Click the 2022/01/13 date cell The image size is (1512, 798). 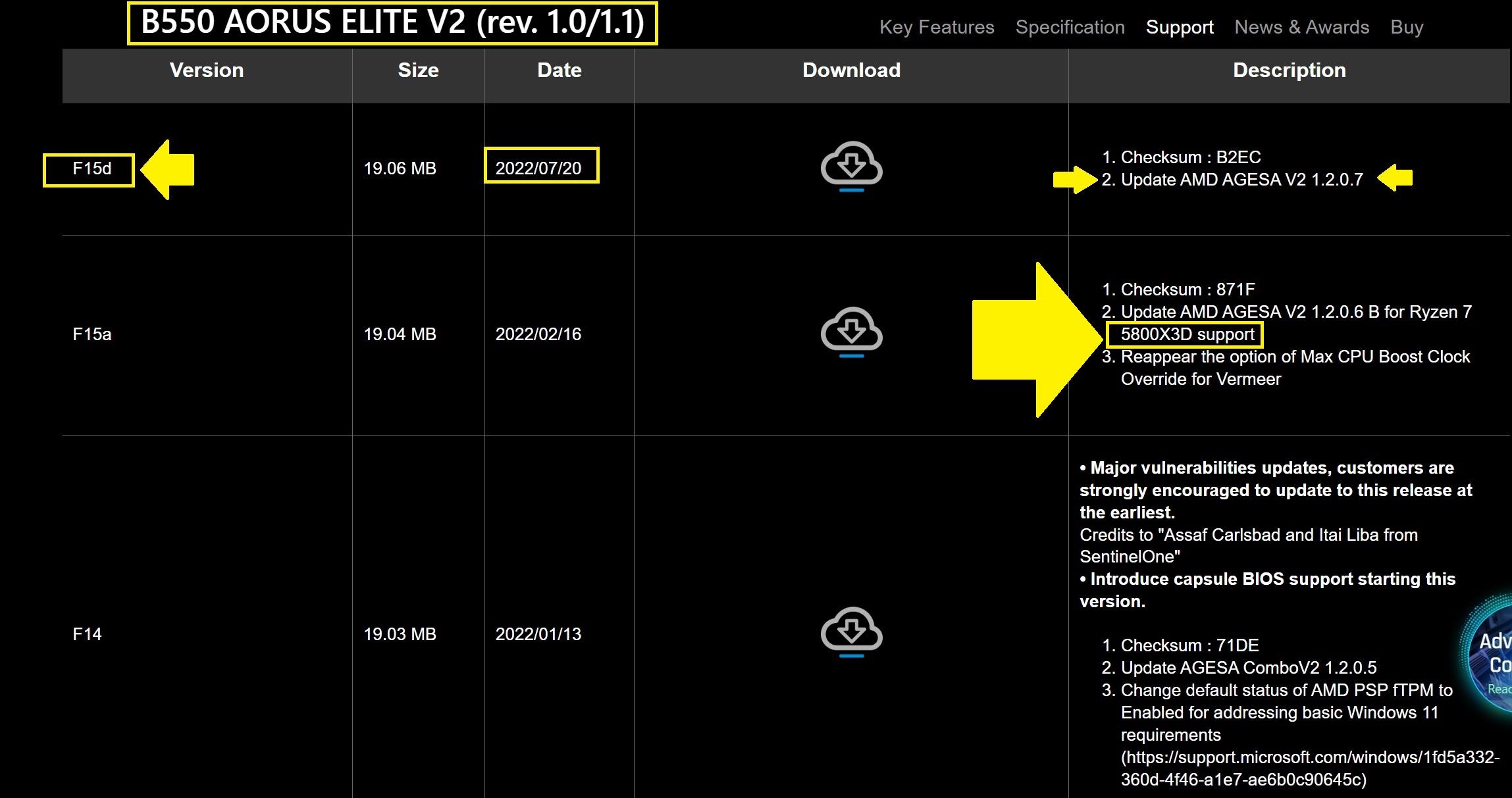[538, 634]
